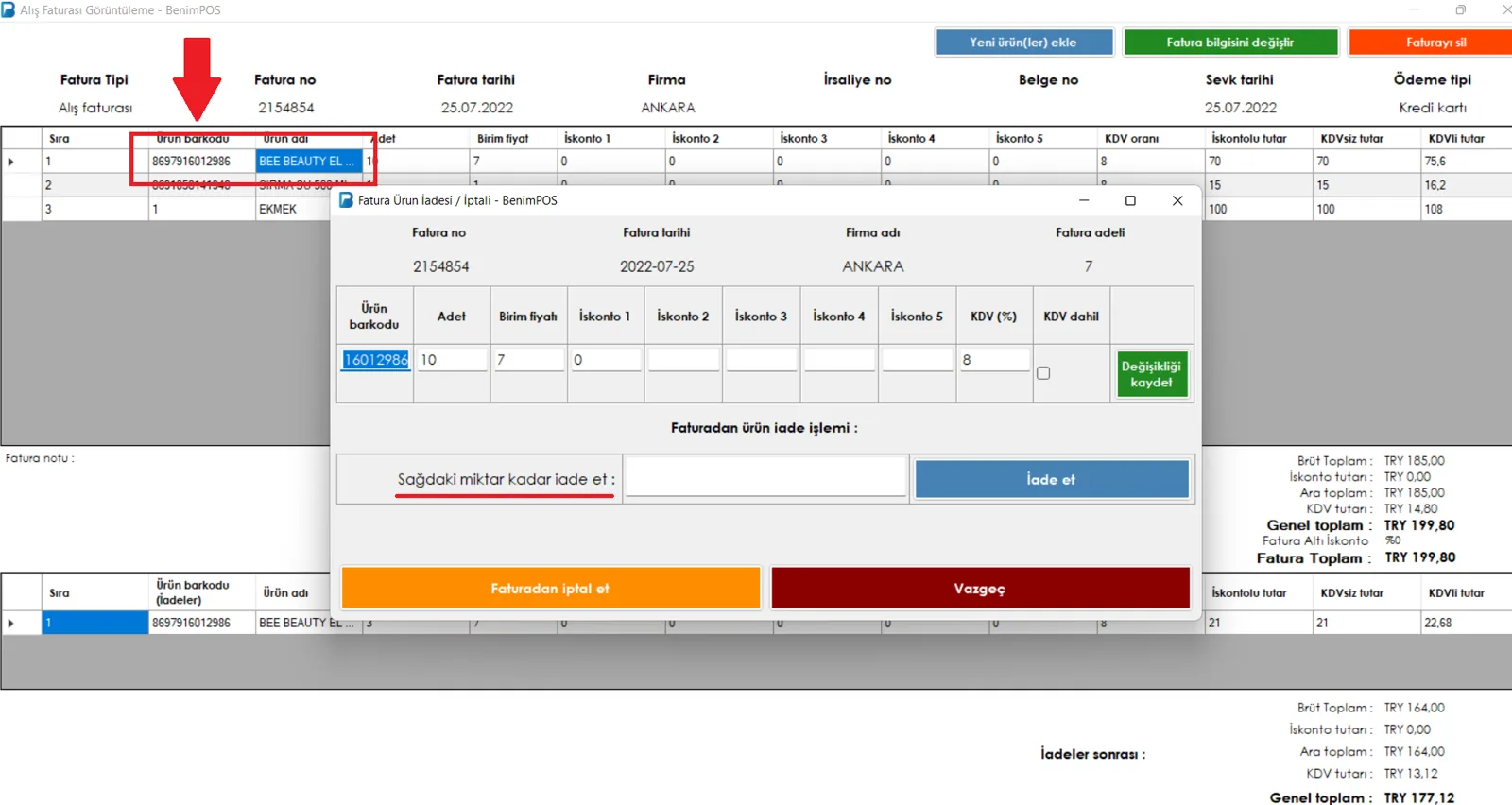Click BenimPOS icon in dialog title bar

point(346,200)
